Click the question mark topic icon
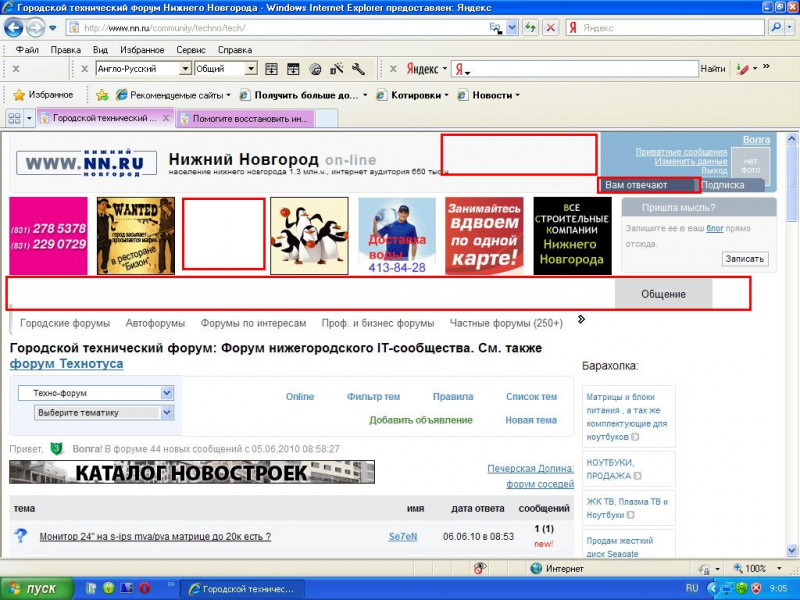 coord(20,536)
